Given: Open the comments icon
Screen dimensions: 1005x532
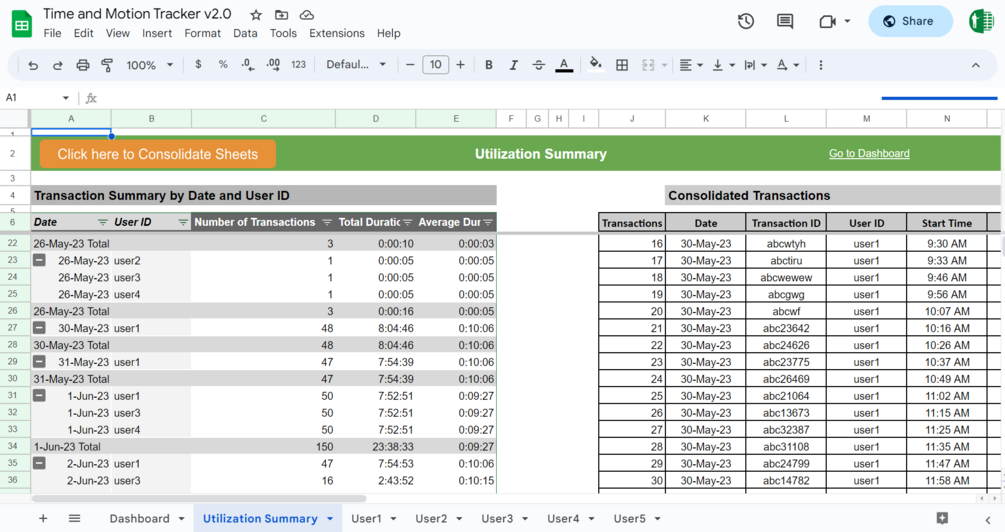Looking at the screenshot, I should (785, 21).
